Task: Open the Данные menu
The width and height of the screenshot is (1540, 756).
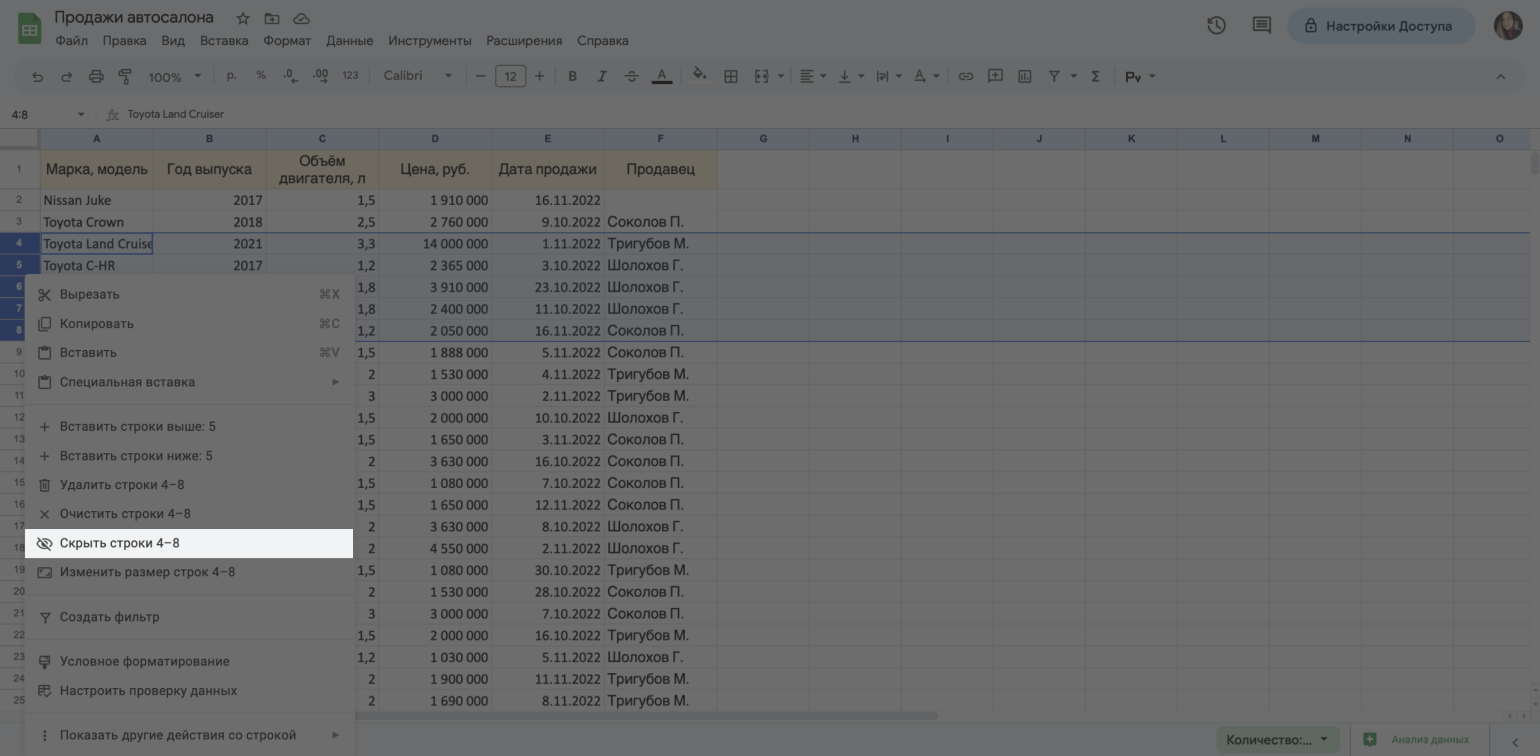Action: click(x=349, y=41)
